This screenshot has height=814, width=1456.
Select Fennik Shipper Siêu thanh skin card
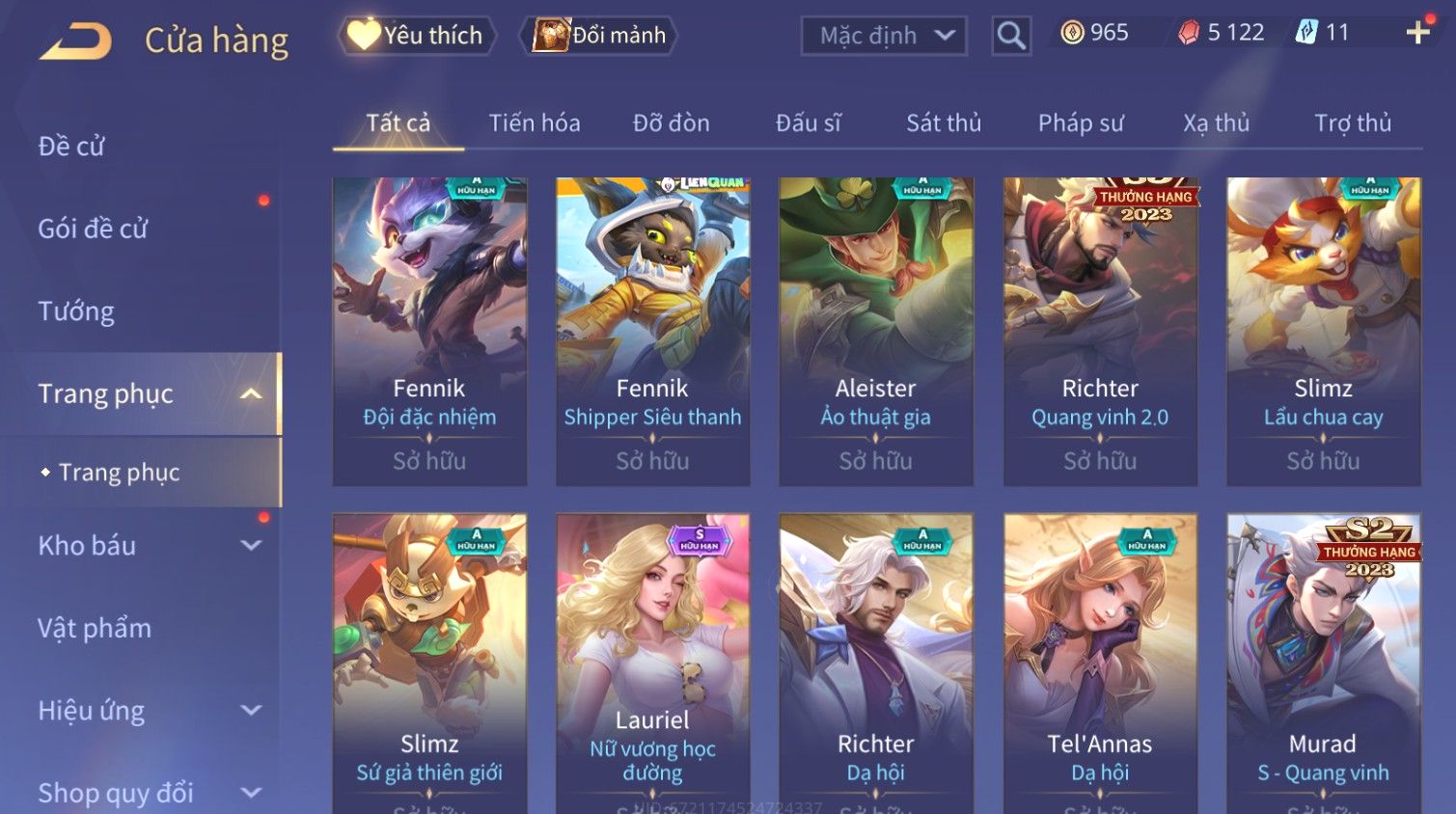coord(653,332)
